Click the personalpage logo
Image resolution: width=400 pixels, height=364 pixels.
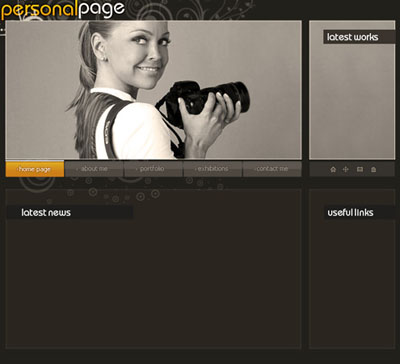[x=63, y=10]
